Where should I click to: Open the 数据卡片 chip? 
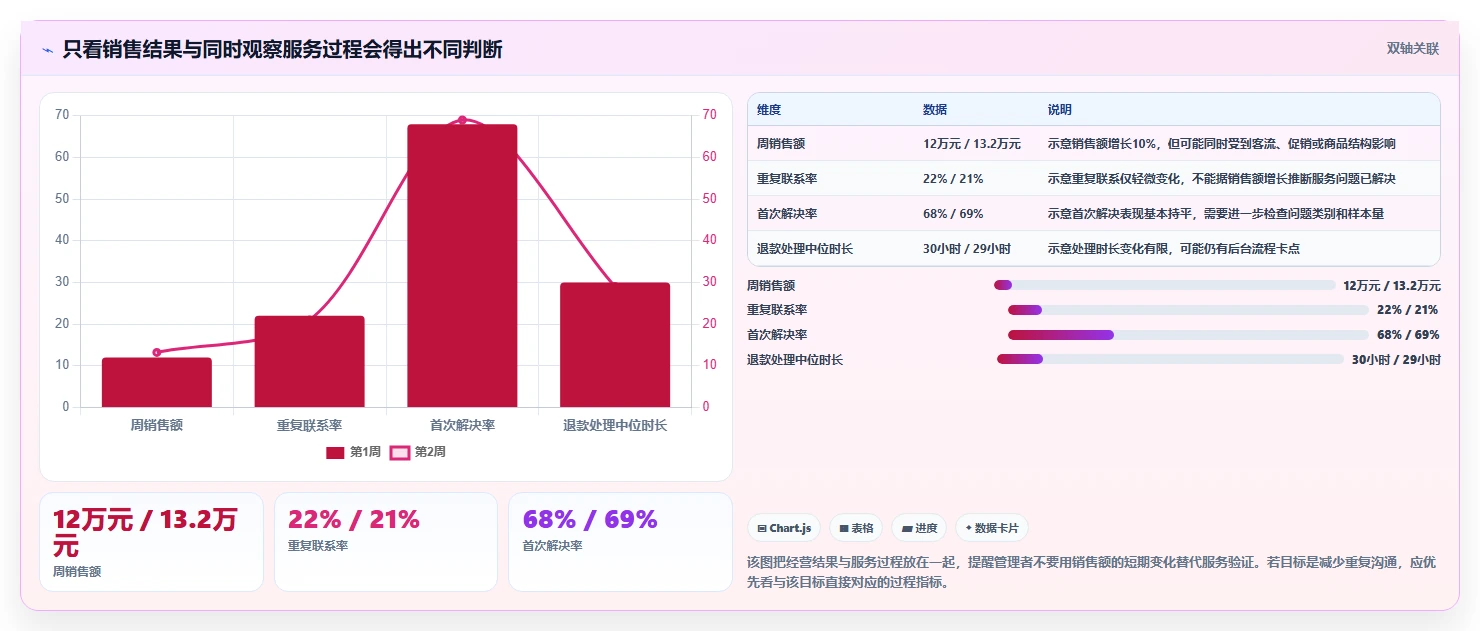(992, 528)
